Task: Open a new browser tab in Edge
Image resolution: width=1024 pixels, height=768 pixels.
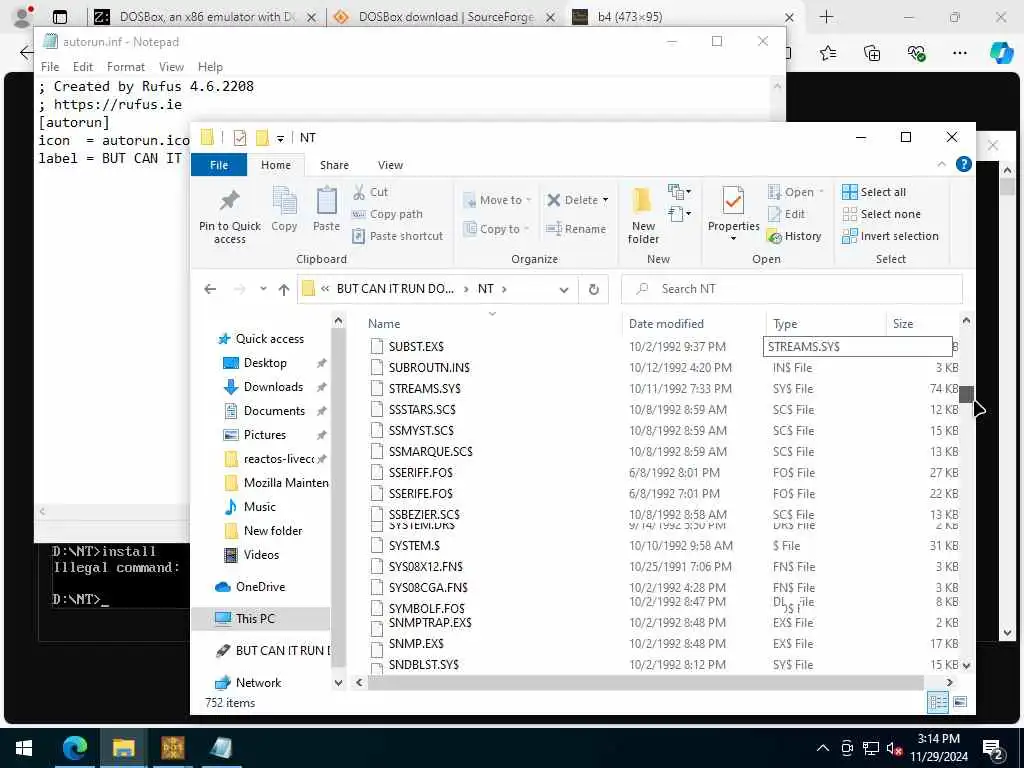Action: tap(826, 17)
